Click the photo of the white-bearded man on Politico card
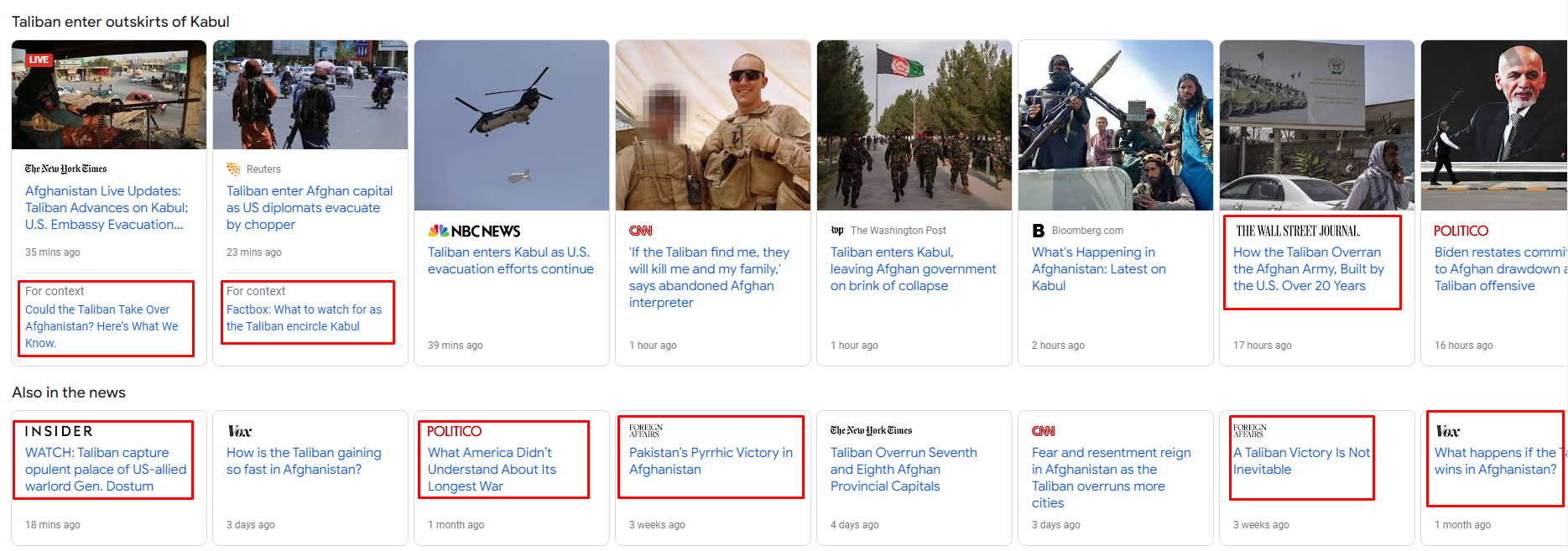 click(x=1494, y=125)
